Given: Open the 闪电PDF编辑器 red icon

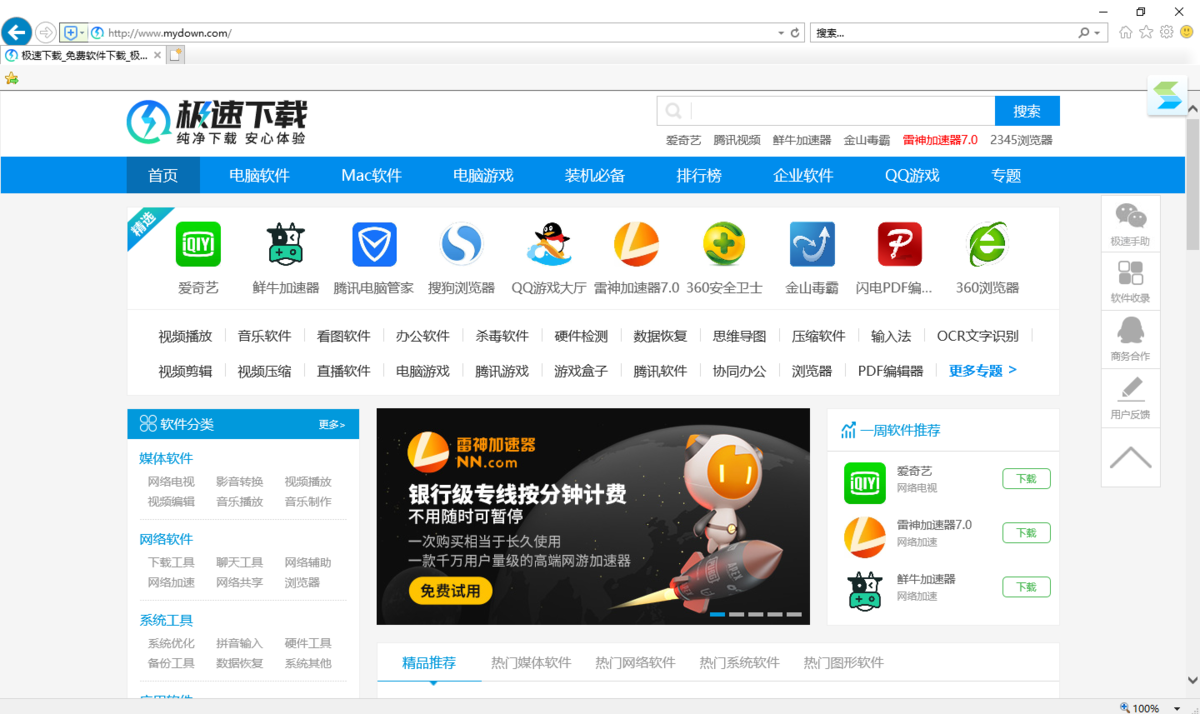Looking at the screenshot, I should [900, 244].
